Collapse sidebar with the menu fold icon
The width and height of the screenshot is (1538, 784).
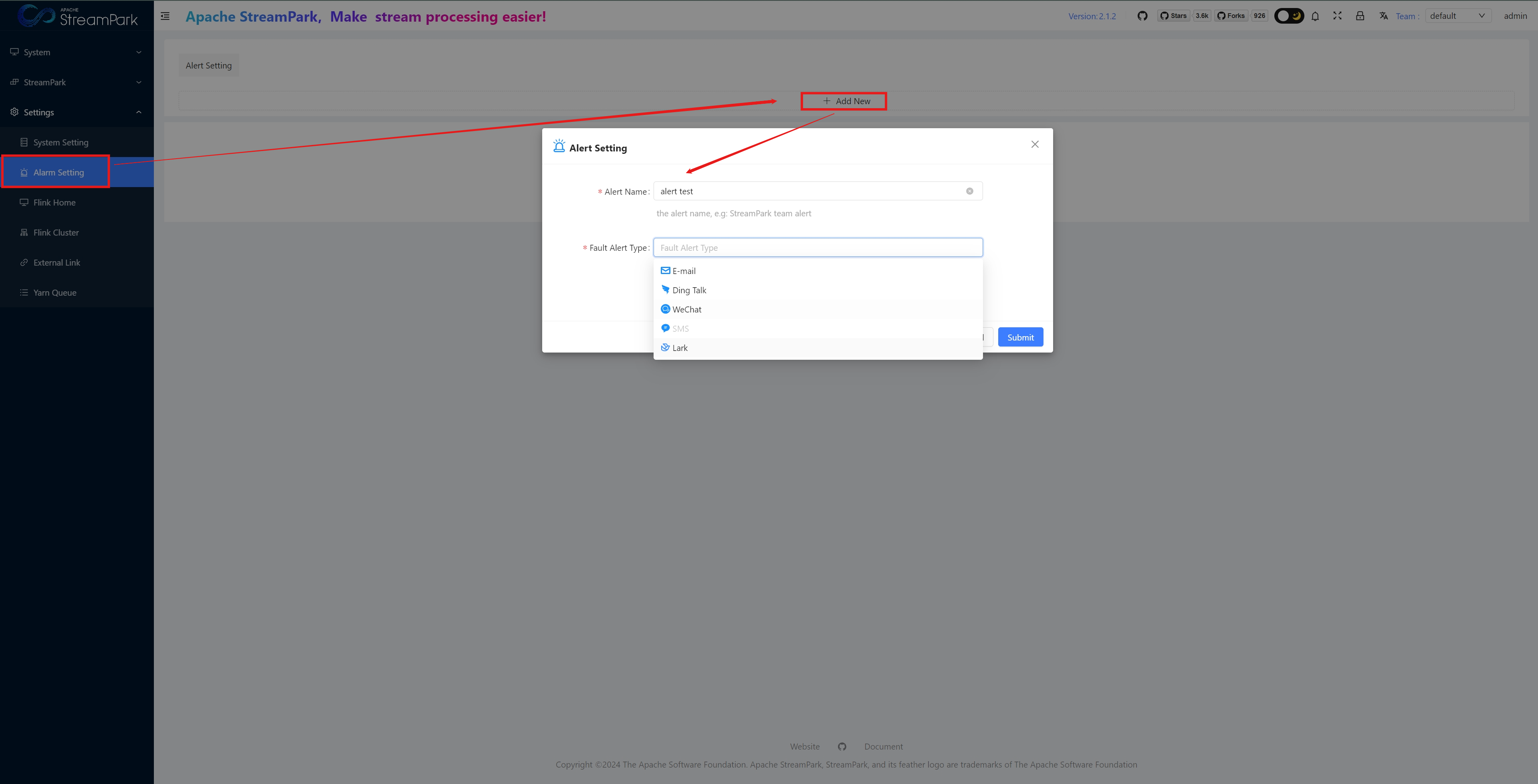[166, 16]
